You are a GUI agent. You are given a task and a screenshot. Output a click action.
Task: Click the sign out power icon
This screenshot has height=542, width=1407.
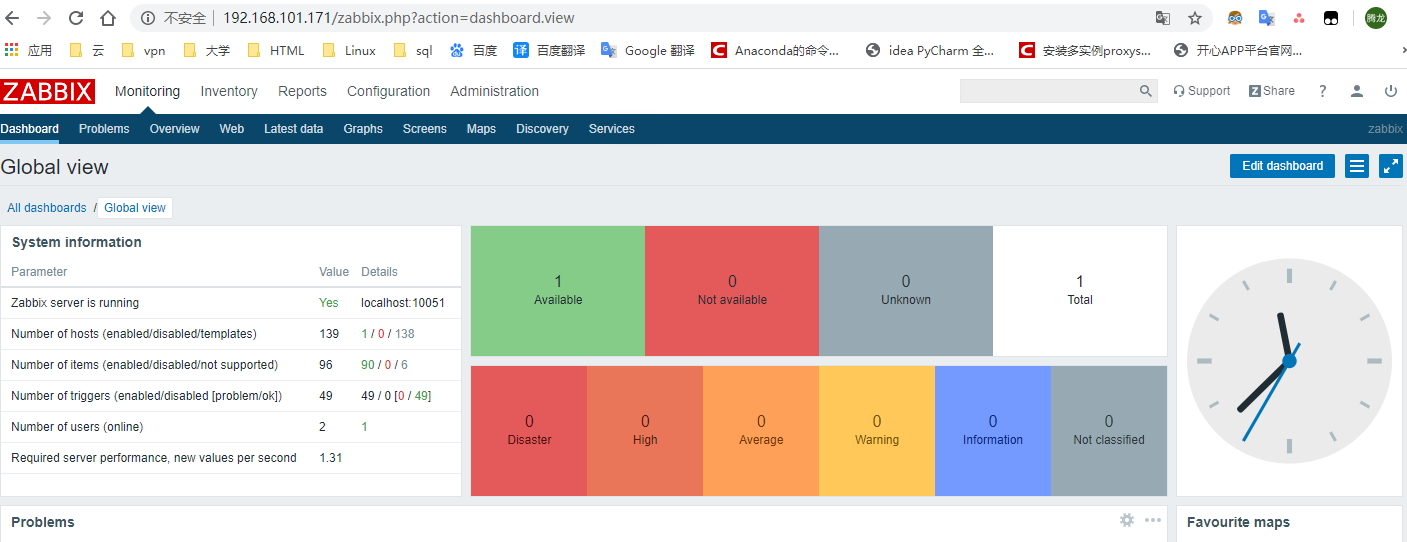click(1391, 91)
